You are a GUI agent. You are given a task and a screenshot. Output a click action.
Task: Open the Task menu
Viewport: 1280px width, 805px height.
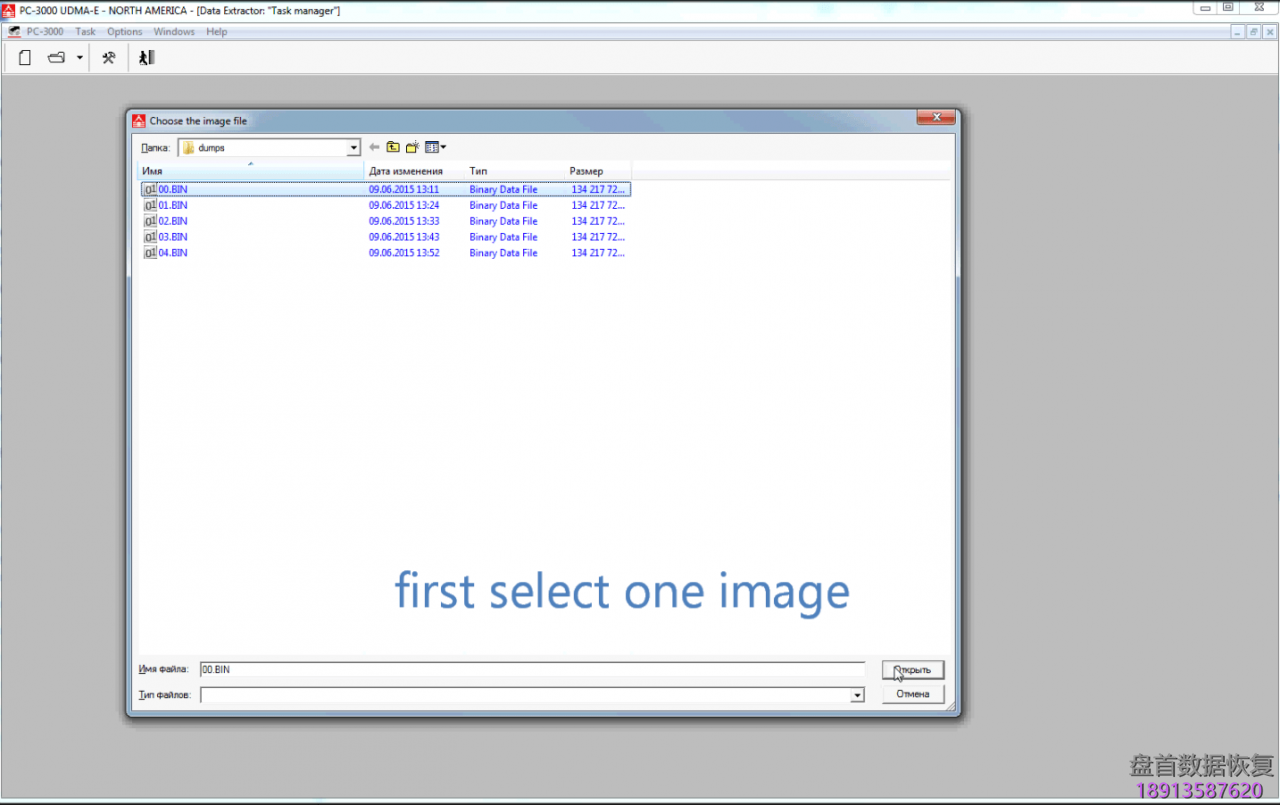tap(85, 31)
